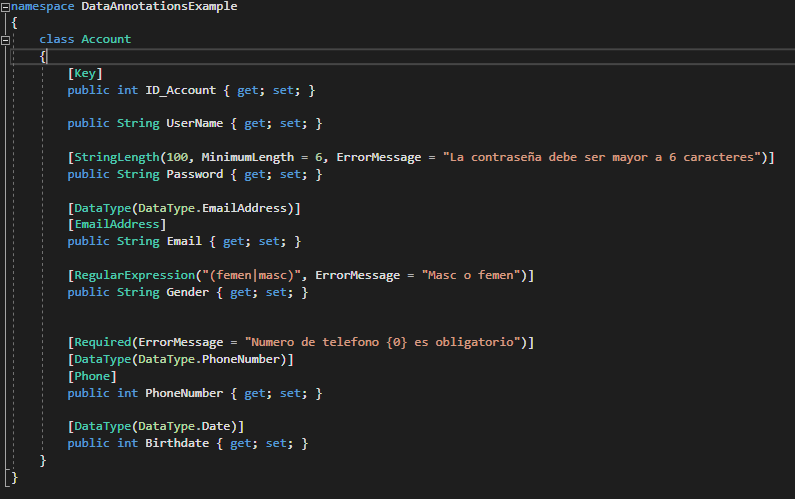Click the StringLength attribute

pyautogui.click(x=117, y=157)
